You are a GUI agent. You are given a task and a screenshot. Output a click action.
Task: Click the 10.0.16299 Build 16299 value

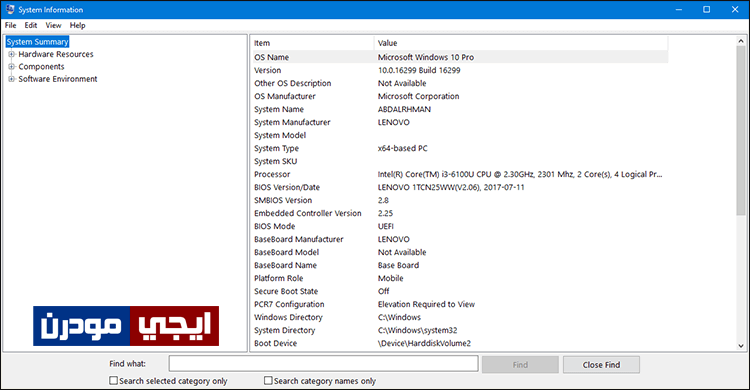[x=419, y=70]
